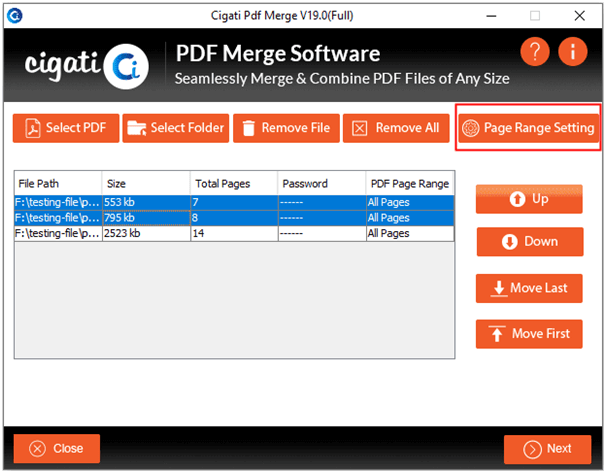Click Move Last button
606x473 pixels.
[529, 288]
